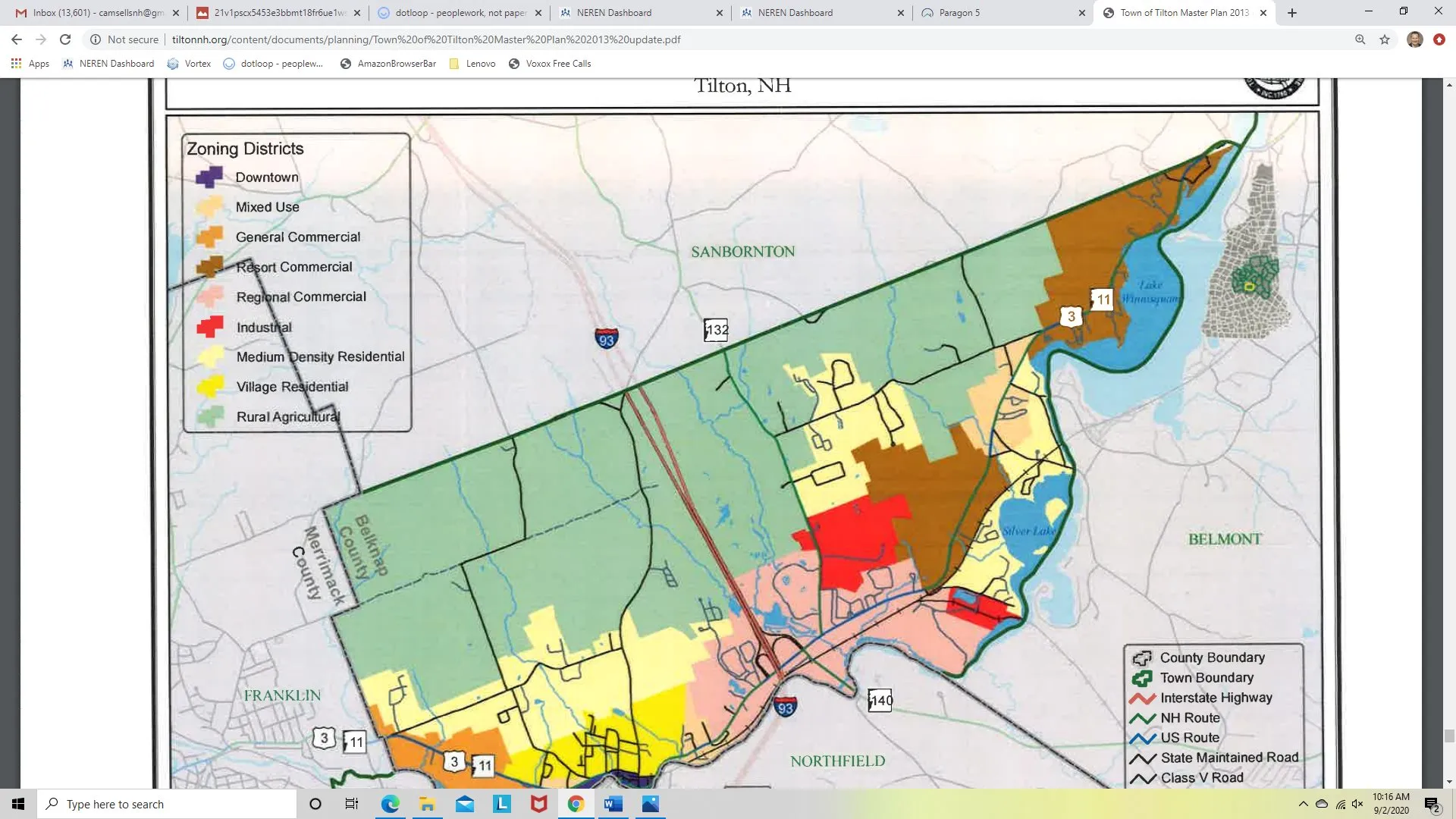Bookmark this page with the star icon
The width and height of the screenshot is (1456, 819).
tap(1385, 39)
